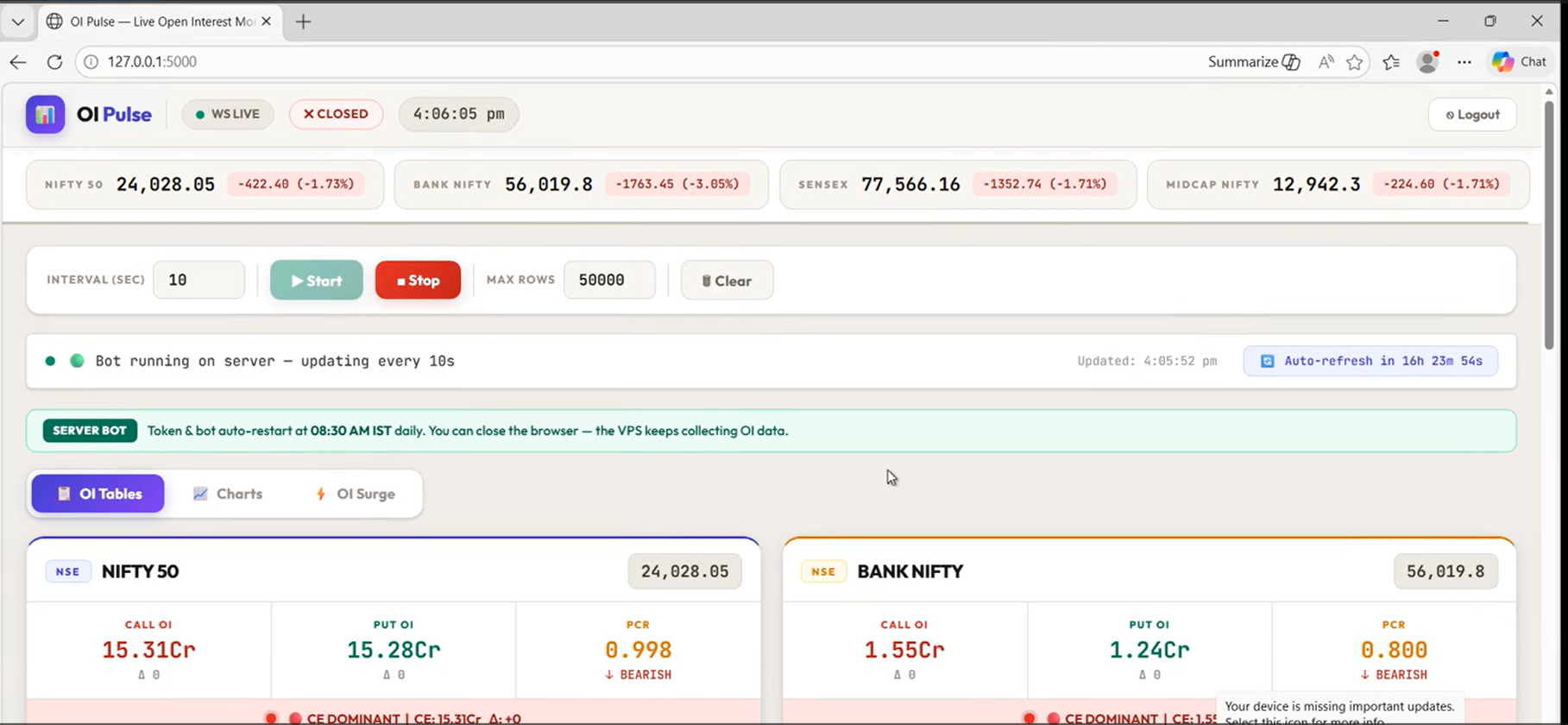
Task: Open the tab search chevron
Action: [17, 22]
